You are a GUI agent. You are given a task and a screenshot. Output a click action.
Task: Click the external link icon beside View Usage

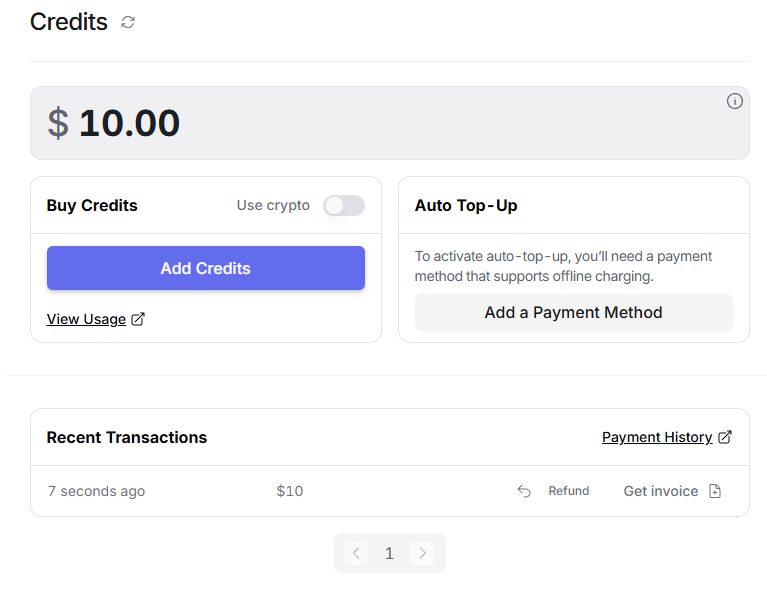pyautogui.click(x=139, y=319)
